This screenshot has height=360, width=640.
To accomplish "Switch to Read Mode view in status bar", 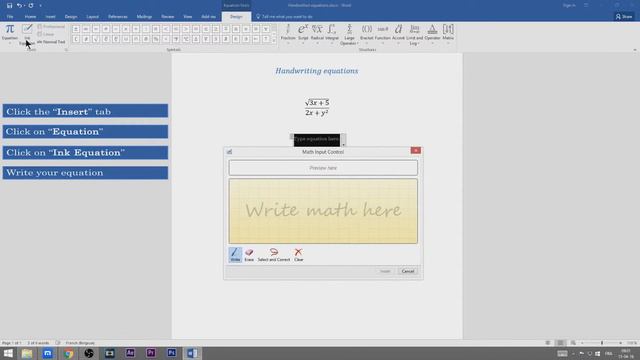I will (548, 343).
